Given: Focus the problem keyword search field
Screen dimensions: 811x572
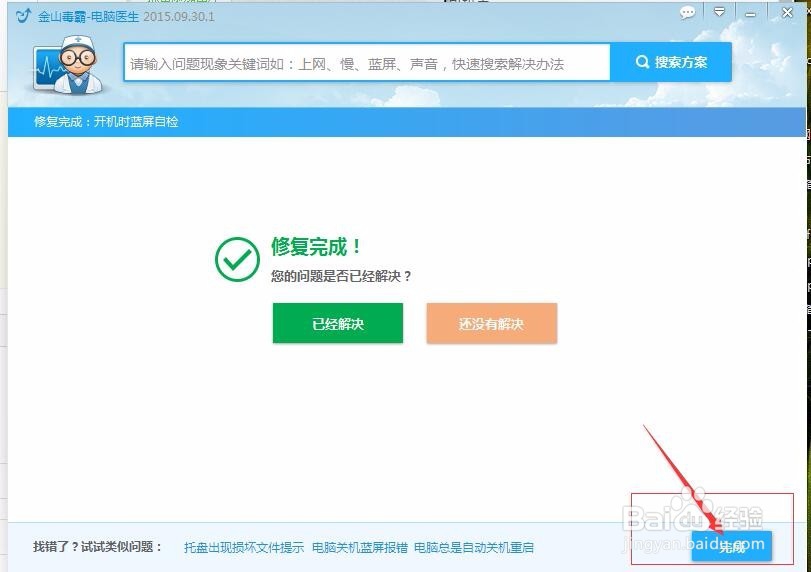Looking at the screenshot, I should point(367,63).
